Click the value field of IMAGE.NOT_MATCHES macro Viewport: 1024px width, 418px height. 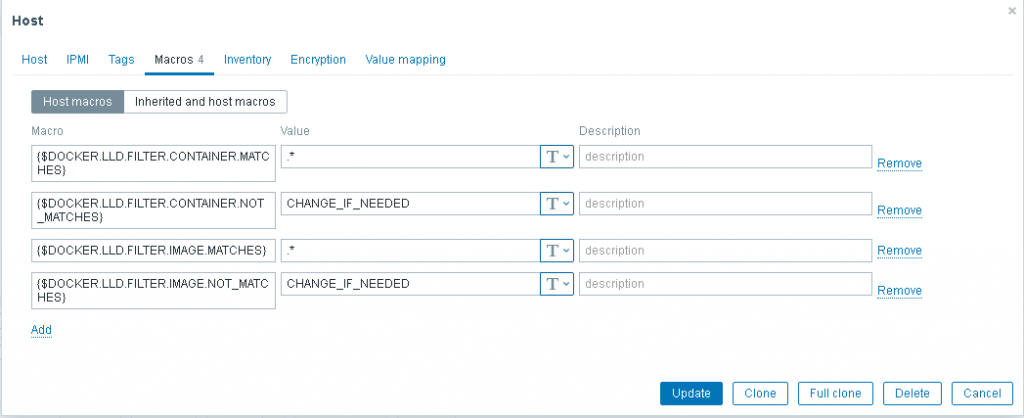click(x=410, y=284)
